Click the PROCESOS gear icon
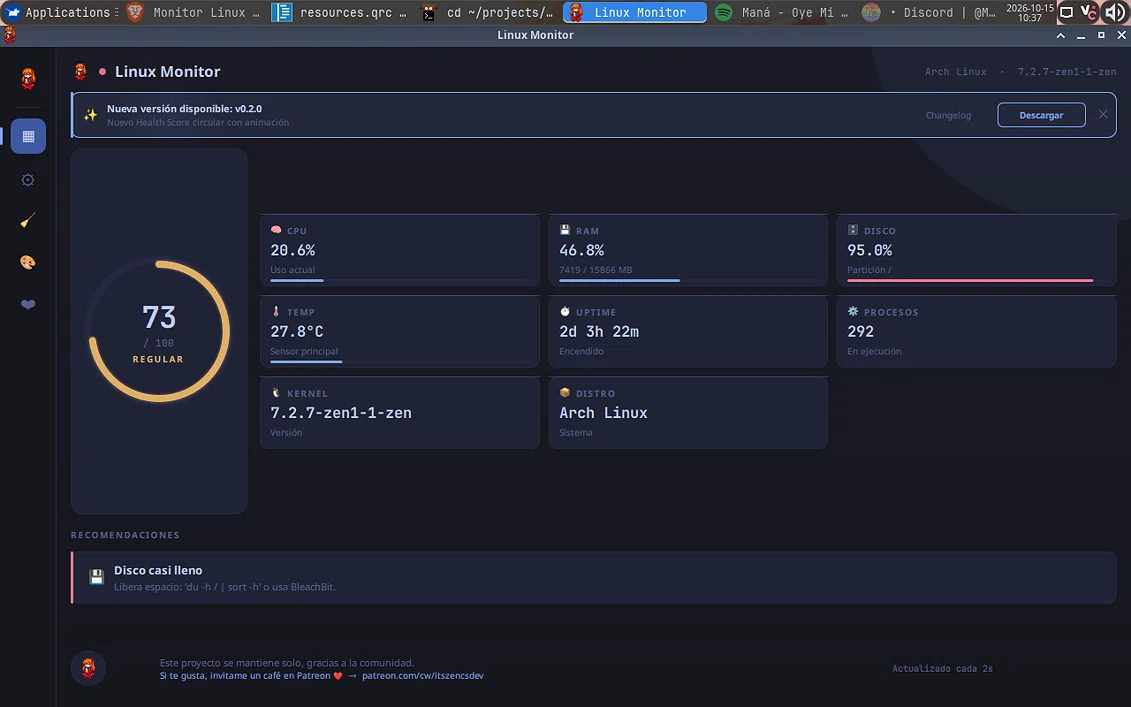The width and height of the screenshot is (1131, 707). pyautogui.click(x=853, y=312)
